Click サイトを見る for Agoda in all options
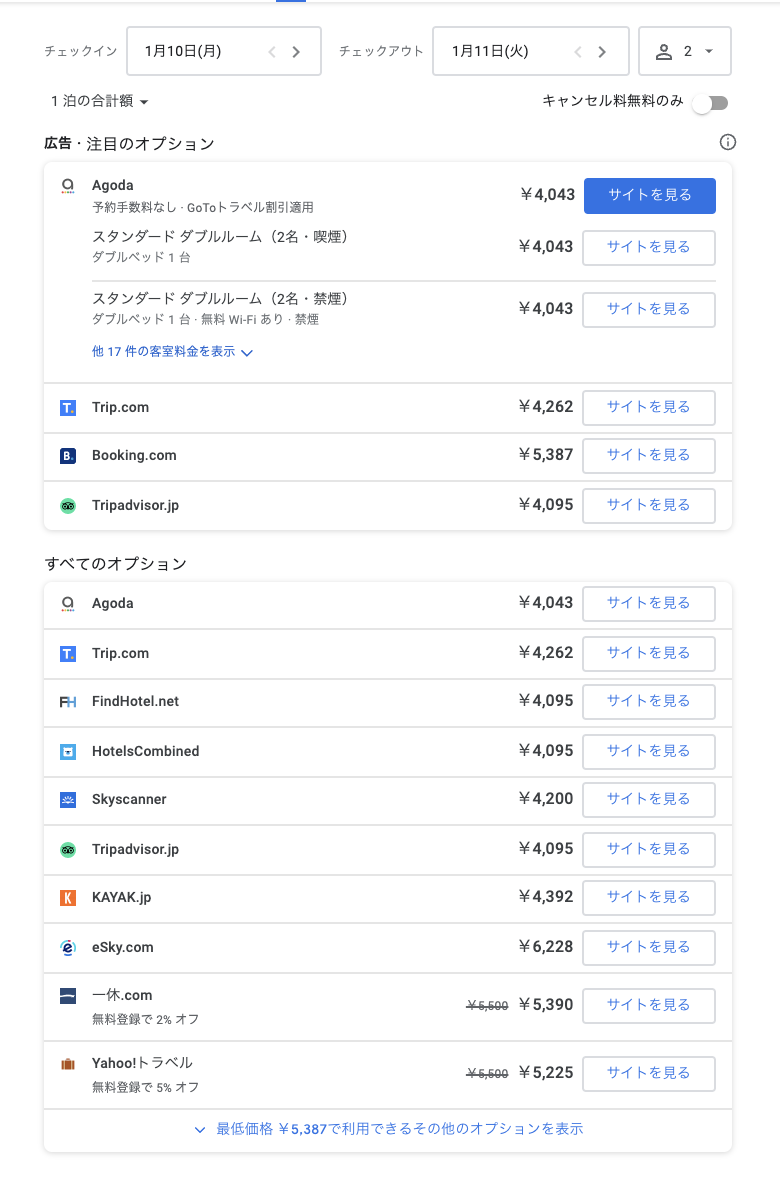The width and height of the screenshot is (780, 1178). click(x=649, y=603)
